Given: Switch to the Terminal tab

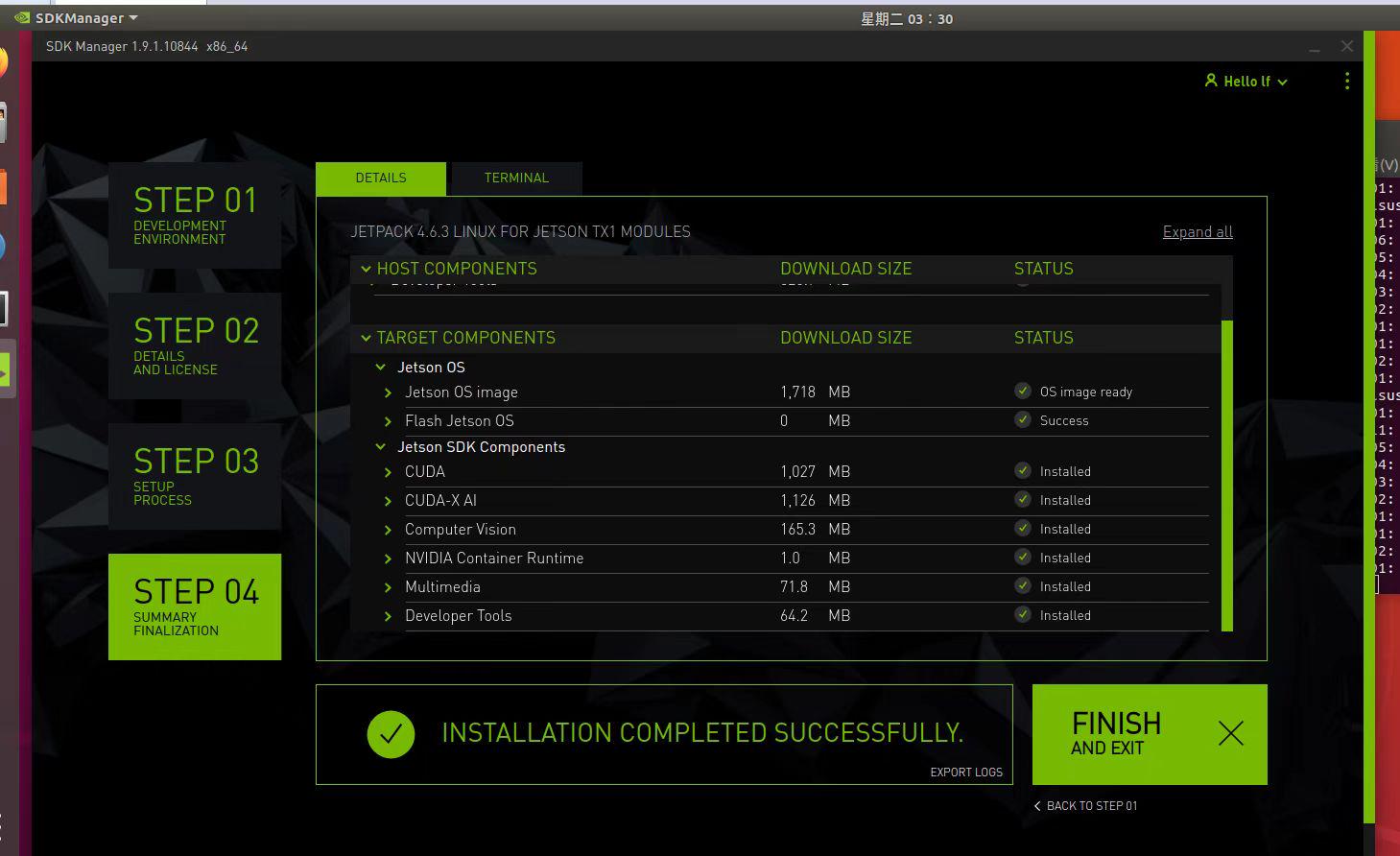Looking at the screenshot, I should pos(516,178).
